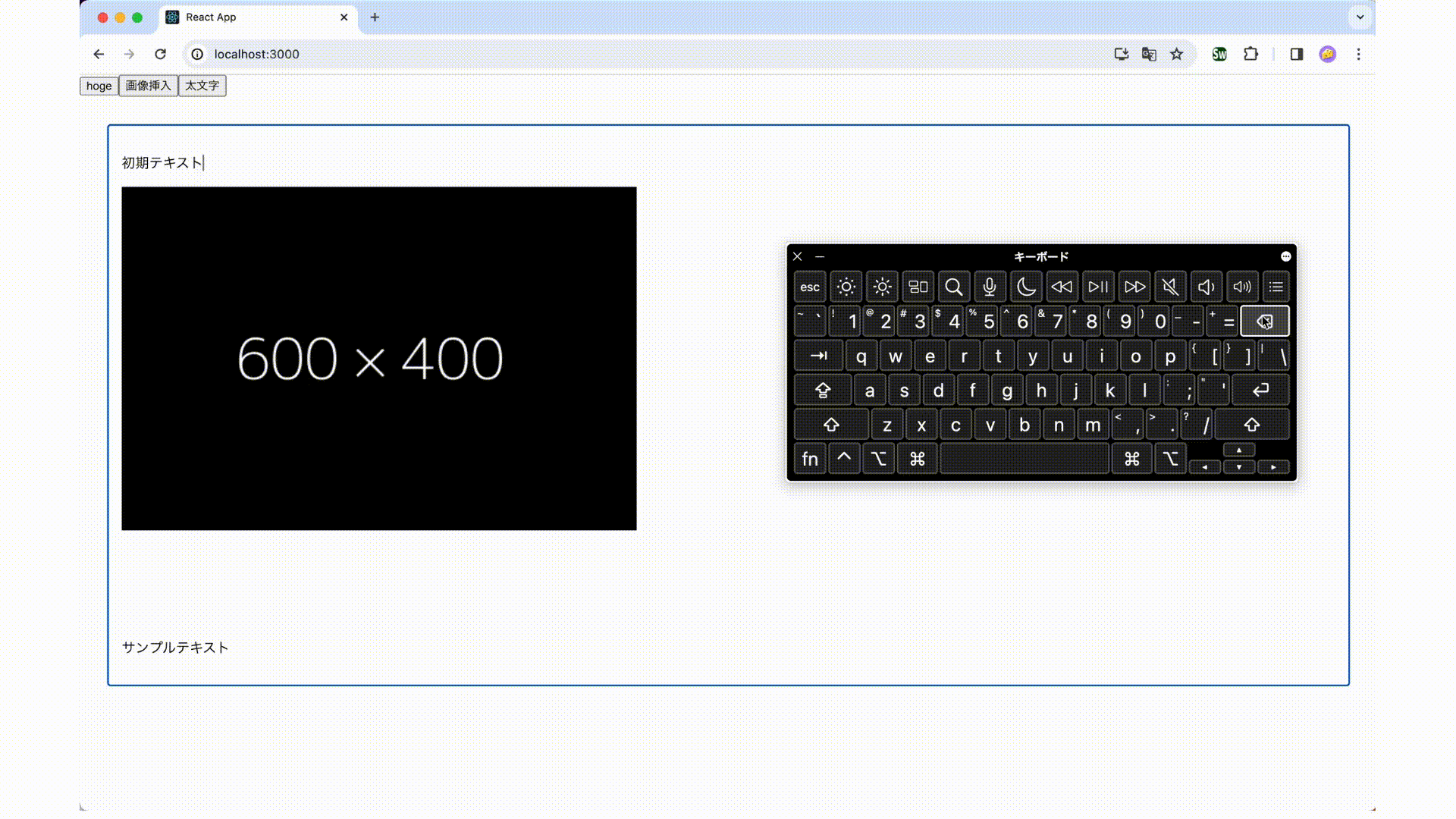Click right arrow key on keyboard
The height and width of the screenshot is (819, 1456).
[1273, 467]
